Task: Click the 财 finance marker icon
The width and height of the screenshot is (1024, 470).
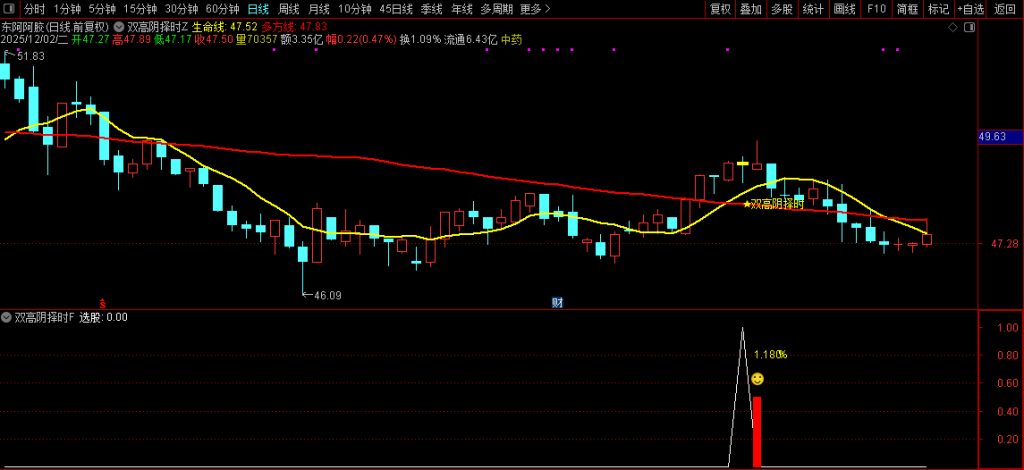Action: tap(557, 303)
